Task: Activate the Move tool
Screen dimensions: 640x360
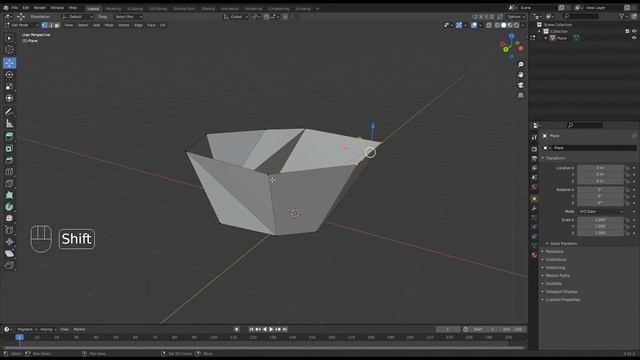Action: pos(9,63)
